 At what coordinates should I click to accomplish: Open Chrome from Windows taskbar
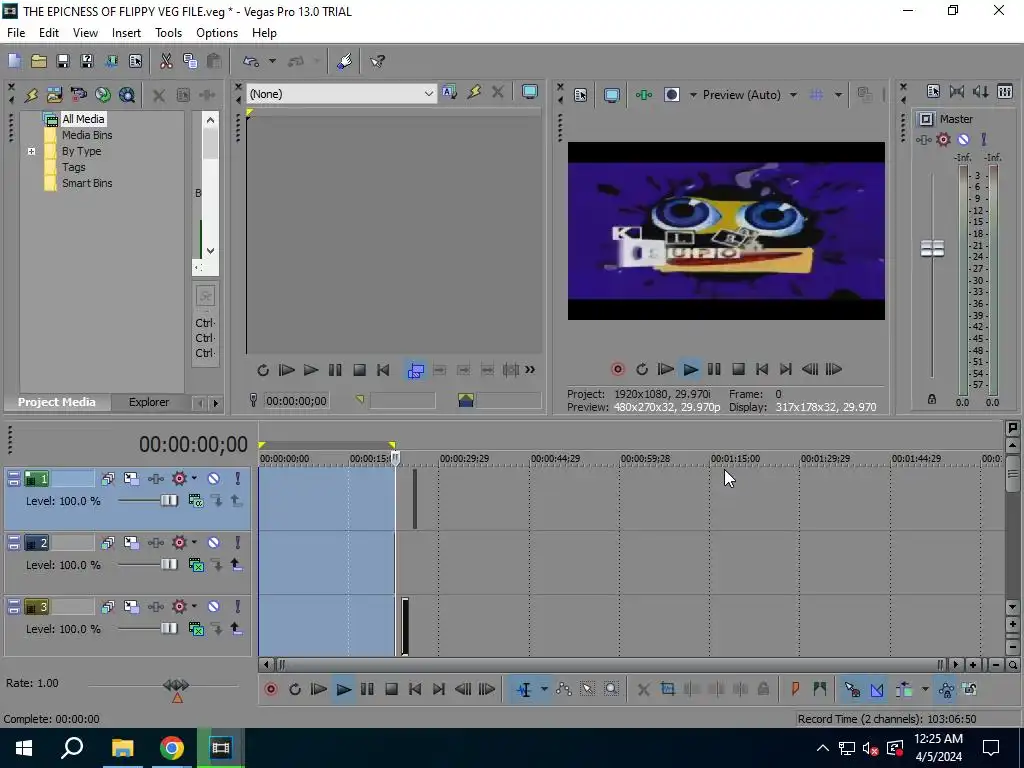pyautogui.click(x=172, y=748)
